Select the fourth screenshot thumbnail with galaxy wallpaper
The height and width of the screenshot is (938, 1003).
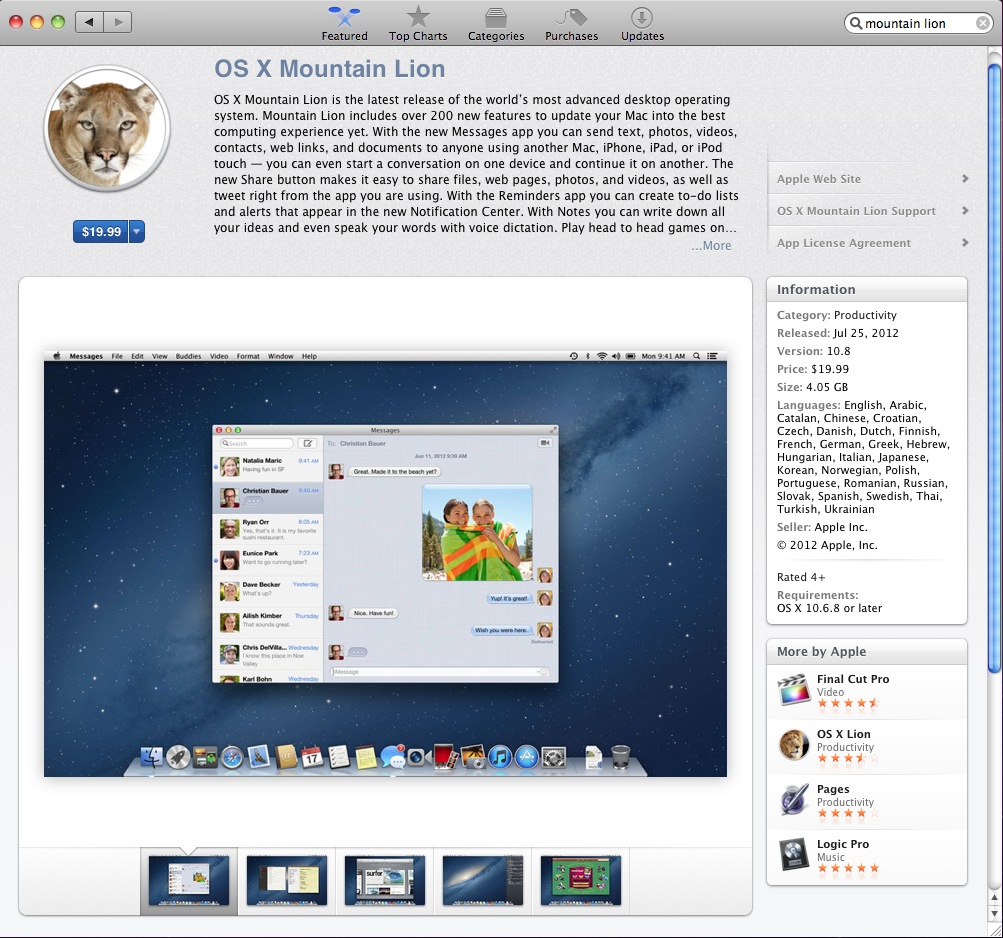point(483,880)
